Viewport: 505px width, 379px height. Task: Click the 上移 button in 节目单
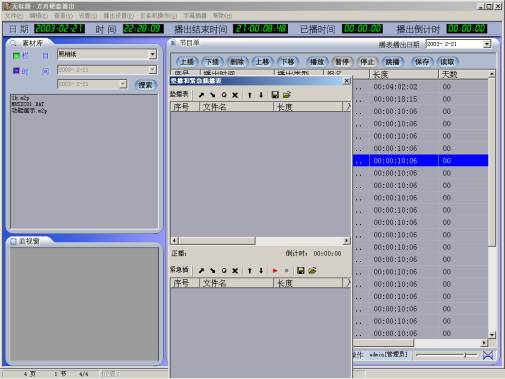click(x=262, y=62)
